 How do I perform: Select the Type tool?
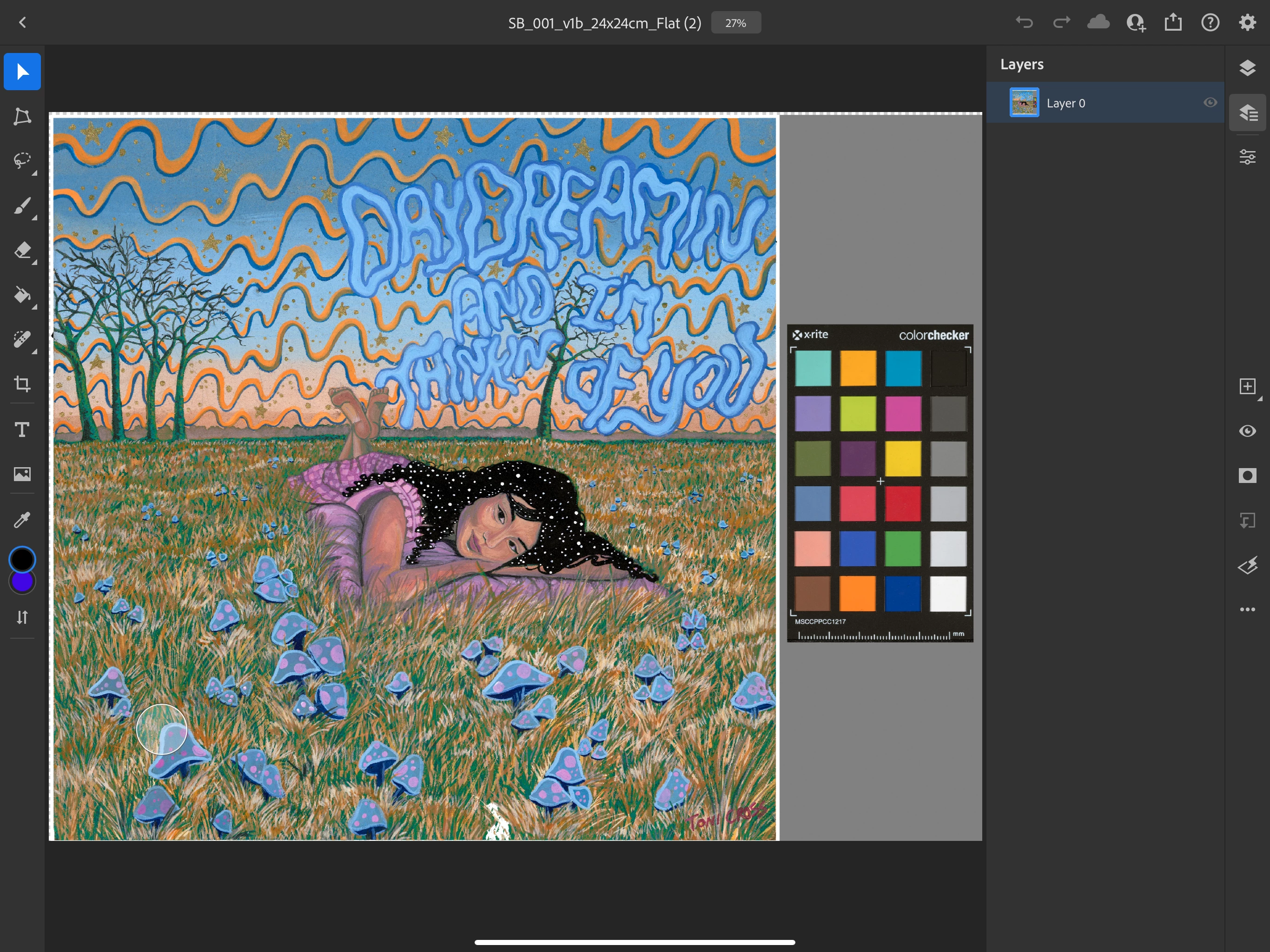[22, 430]
